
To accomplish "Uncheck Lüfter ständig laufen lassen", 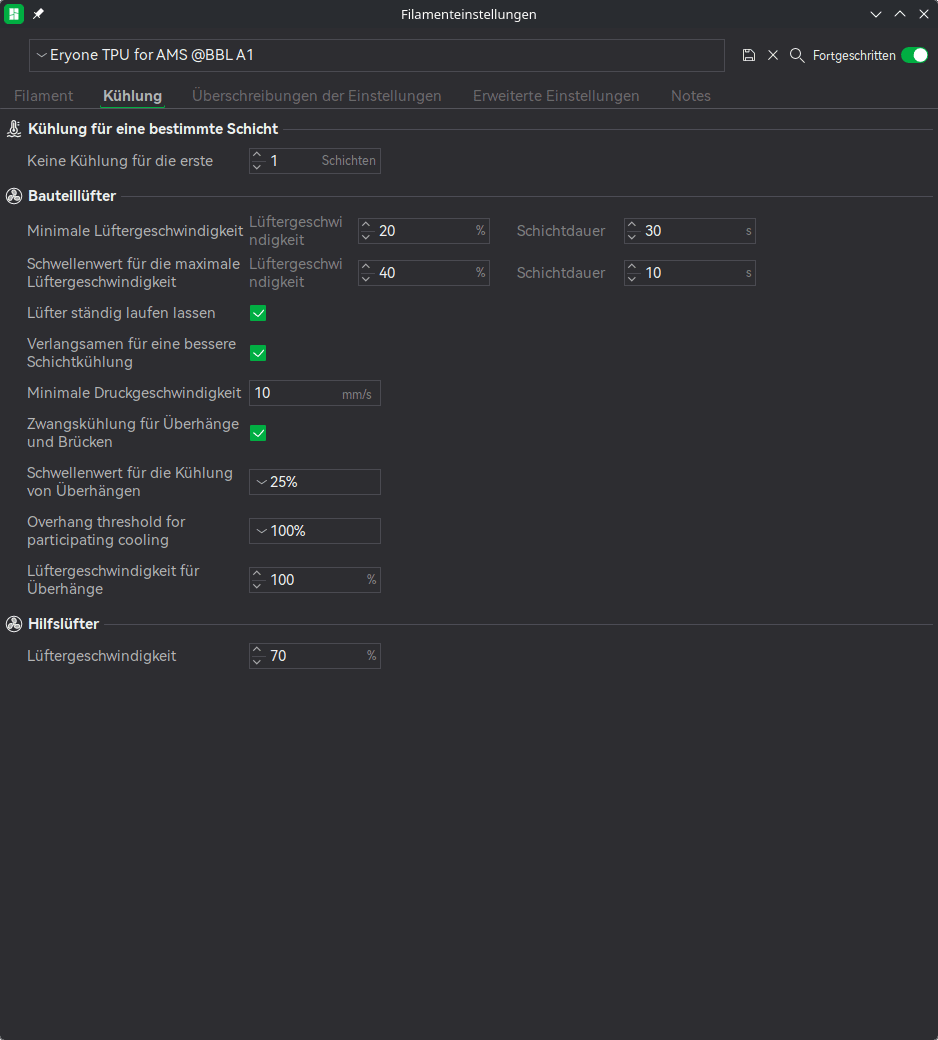I will pos(258,313).
